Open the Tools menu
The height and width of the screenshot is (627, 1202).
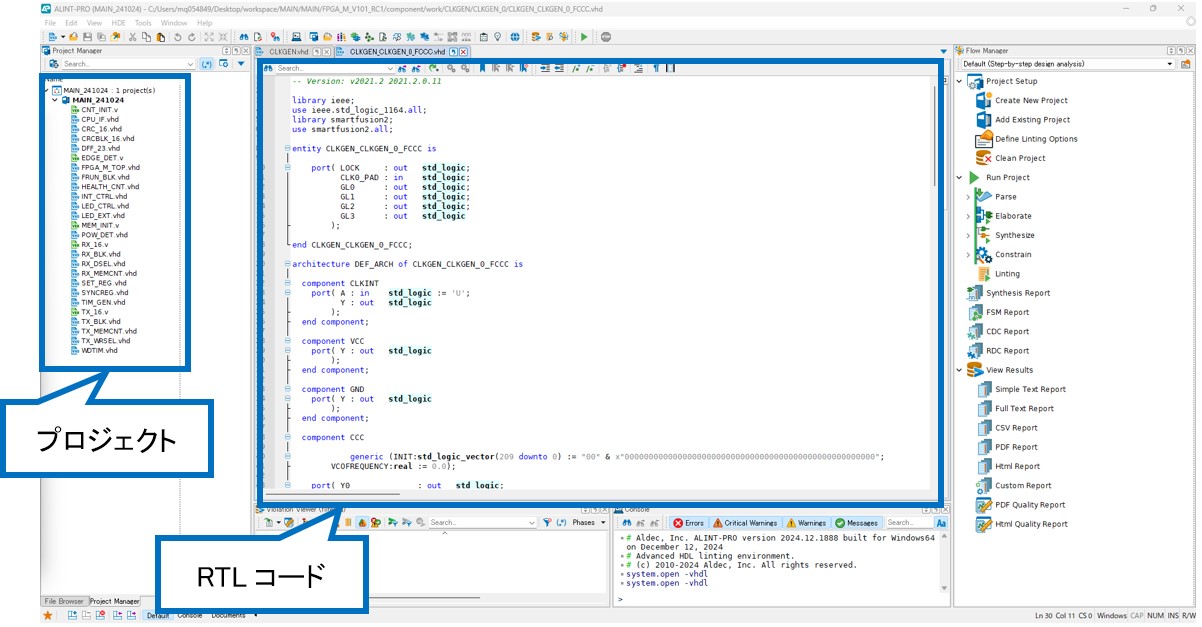143,22
